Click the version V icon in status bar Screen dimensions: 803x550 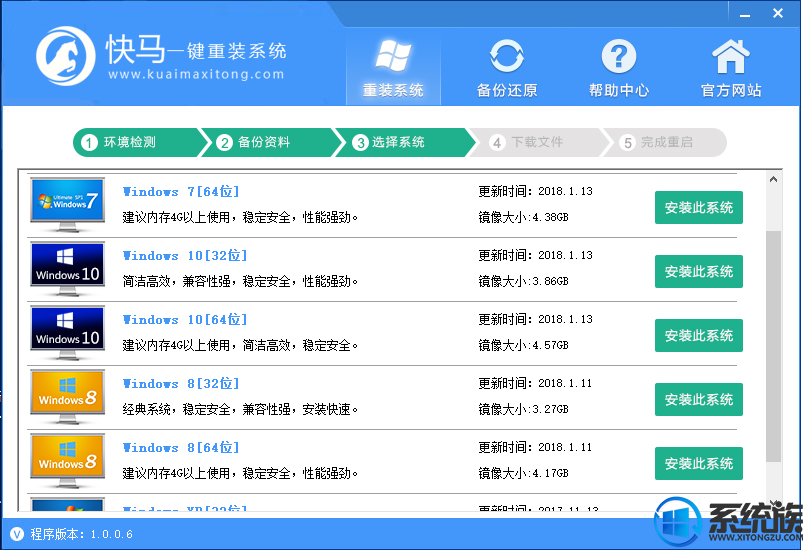coord(16,534)
